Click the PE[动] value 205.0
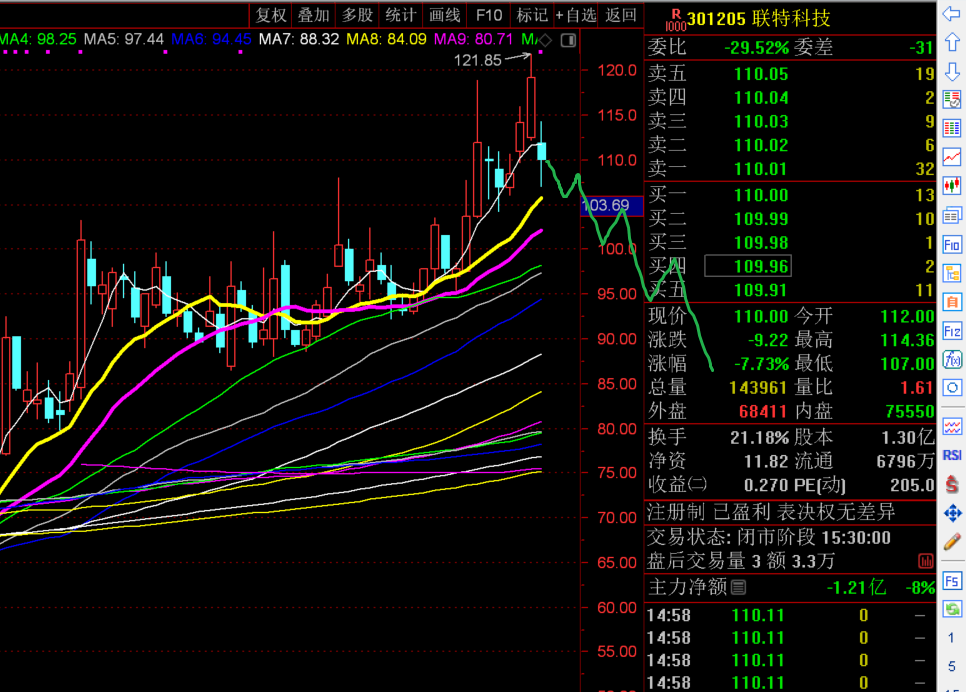Screen dimensions: 966x692 click(x=912, y=486)
